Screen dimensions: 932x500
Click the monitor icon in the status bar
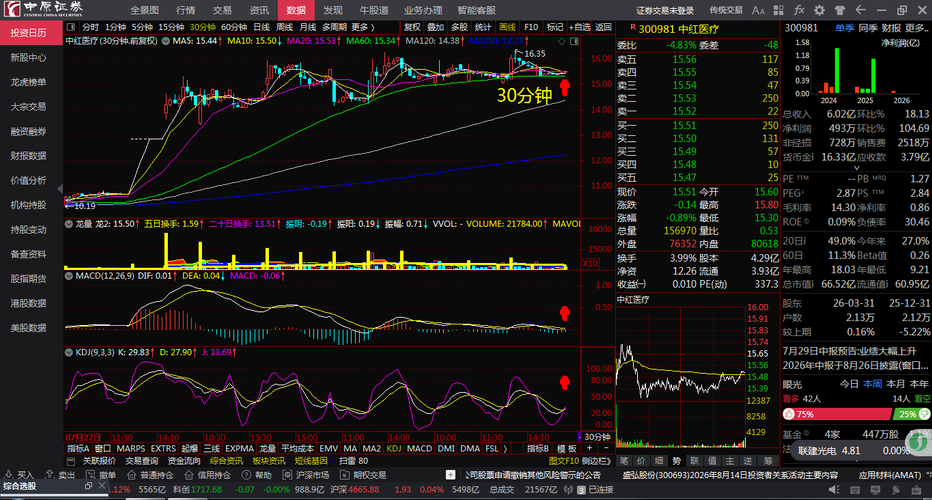point(875,490)
